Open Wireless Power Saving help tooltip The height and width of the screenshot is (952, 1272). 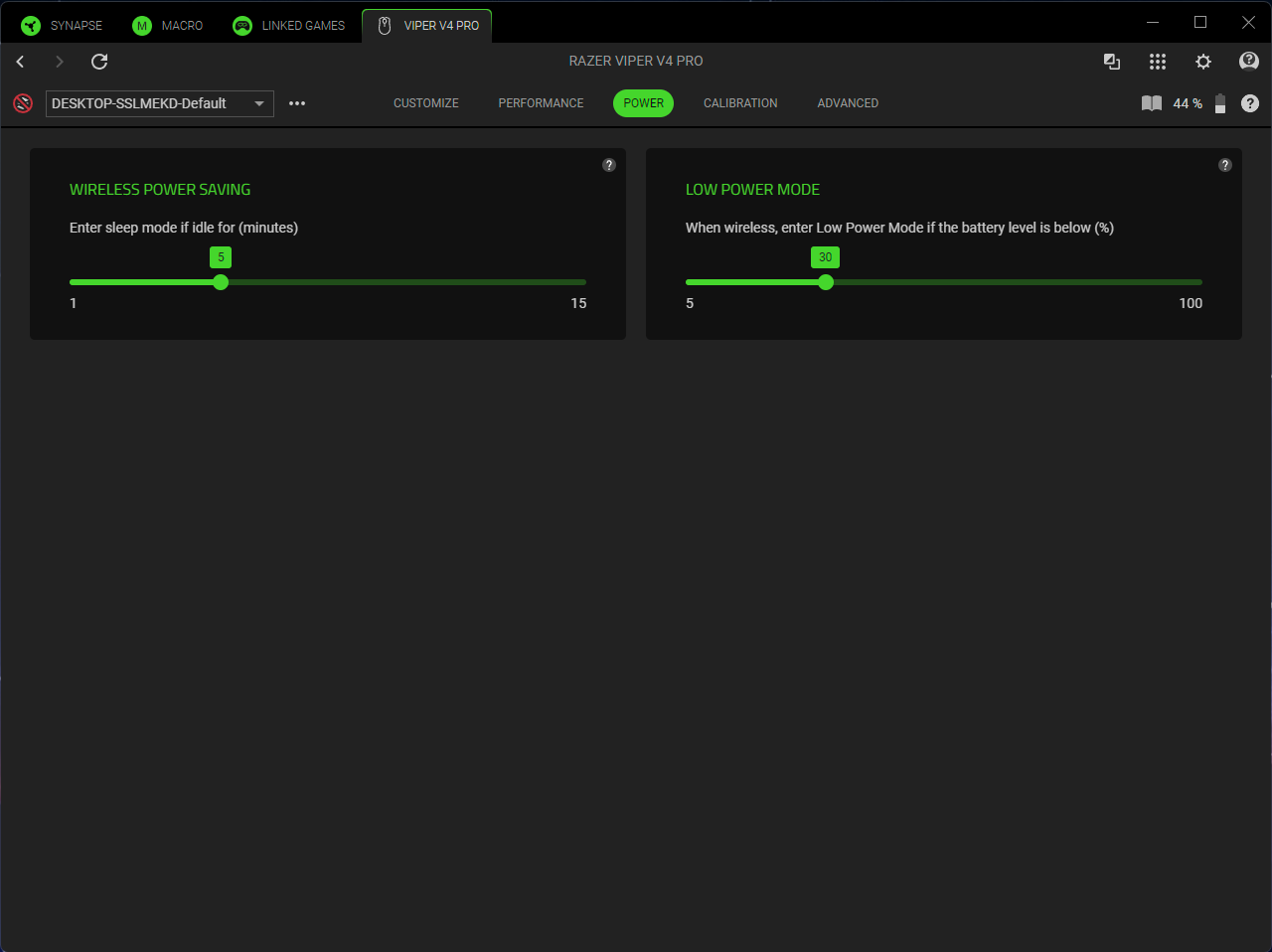[609, 165]
